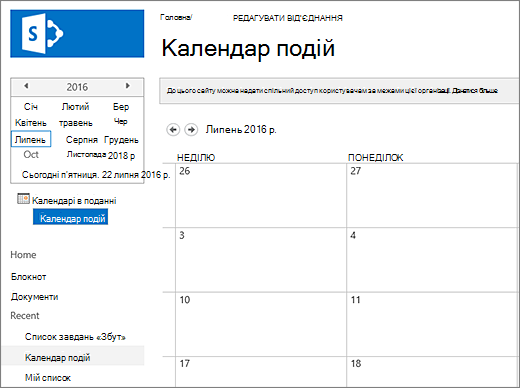Screen dimensions: 520x388
Task: Click РЕДАГУВАТИ ВІД'ЄДНАННЯ link at top
Action: pos(287,18)
